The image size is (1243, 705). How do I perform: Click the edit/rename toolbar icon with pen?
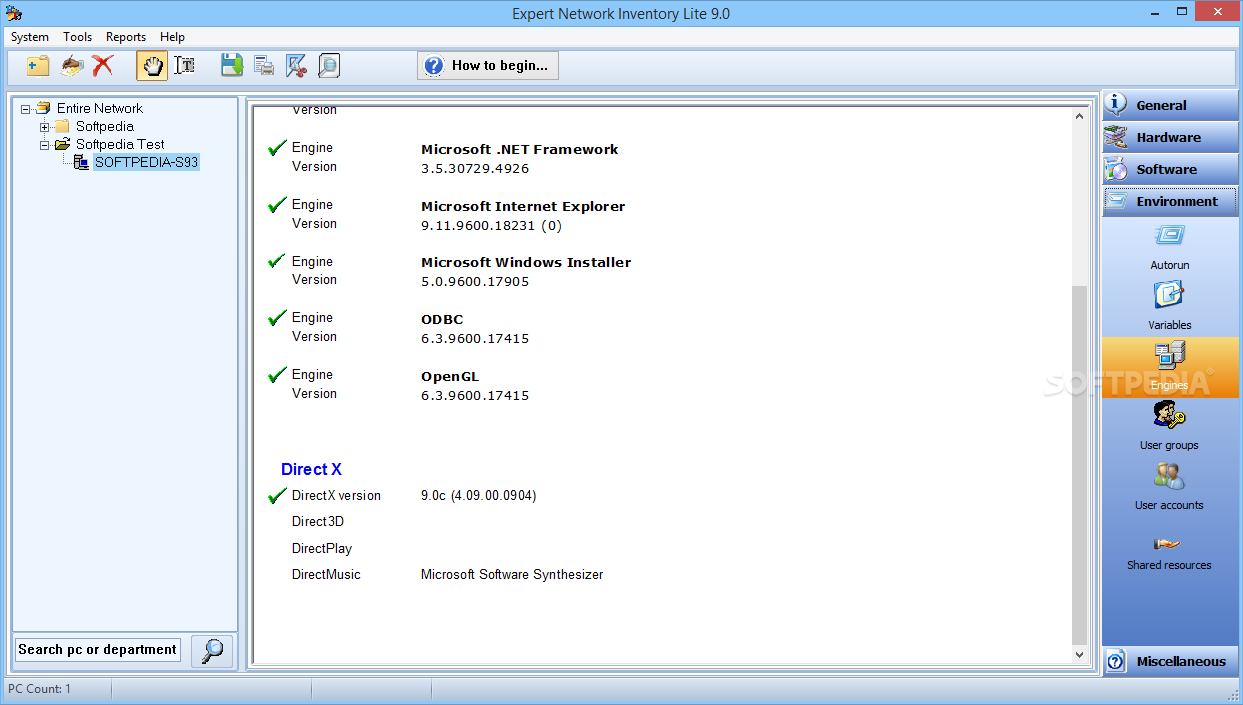pos(71,66)
